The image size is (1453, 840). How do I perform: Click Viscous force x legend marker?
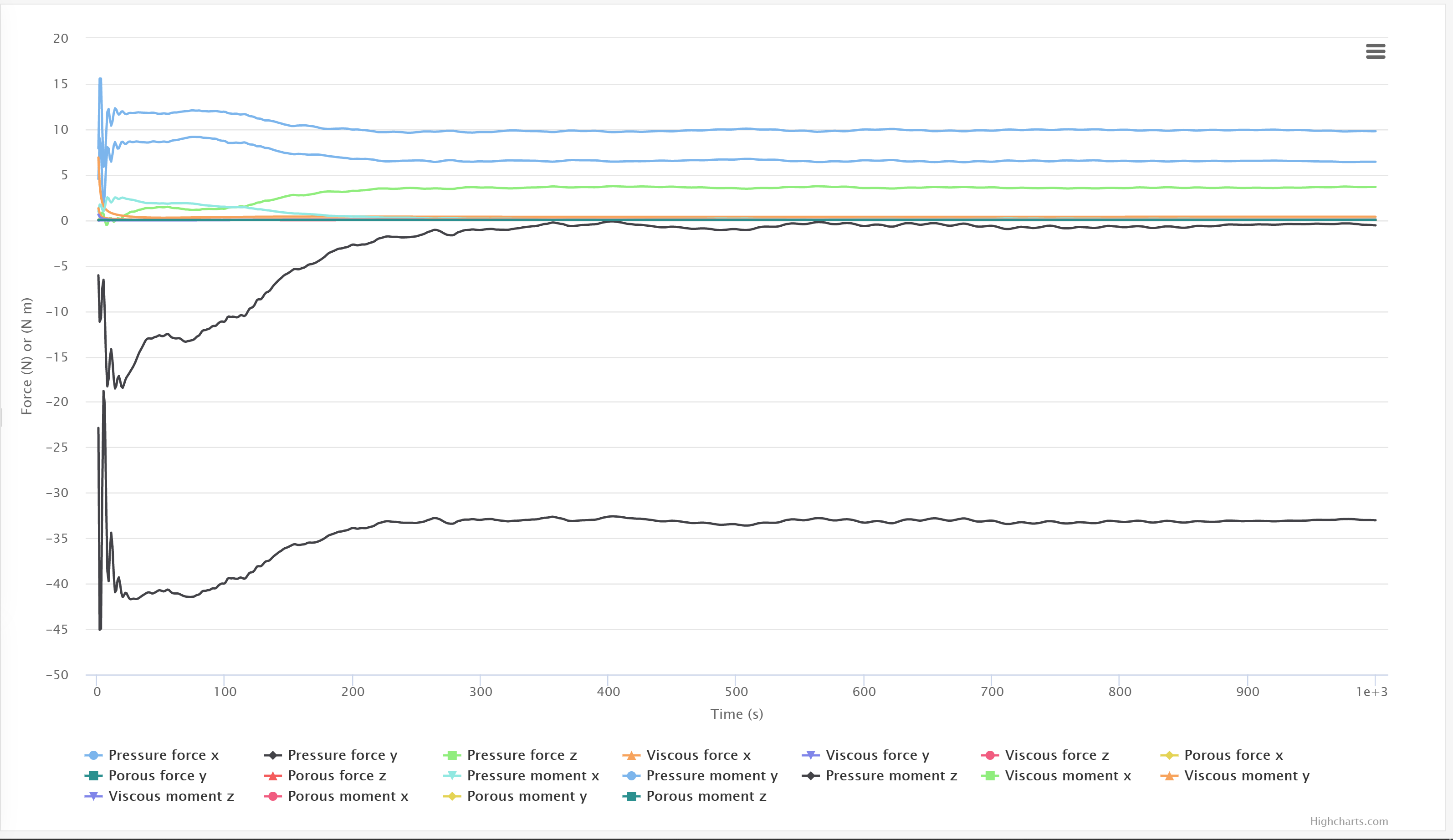[631, 755]
